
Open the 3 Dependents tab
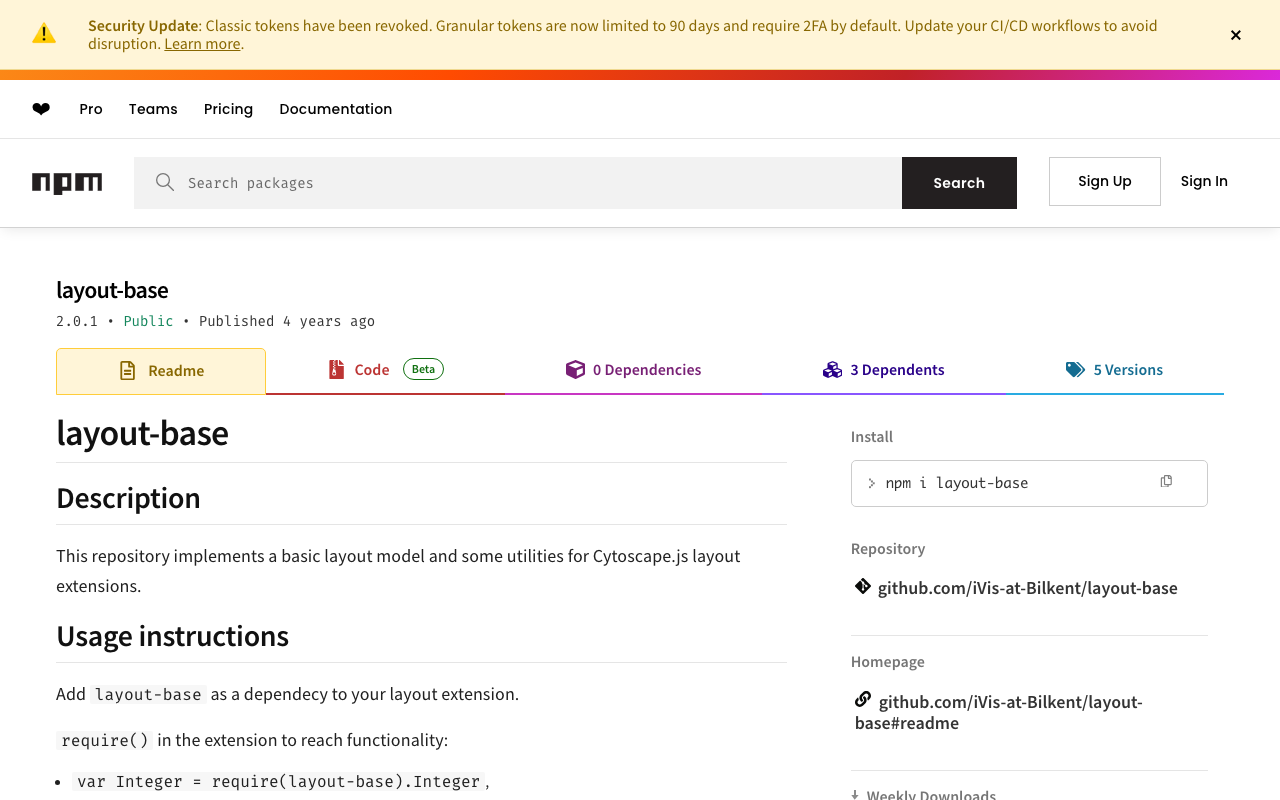(884, 370)
